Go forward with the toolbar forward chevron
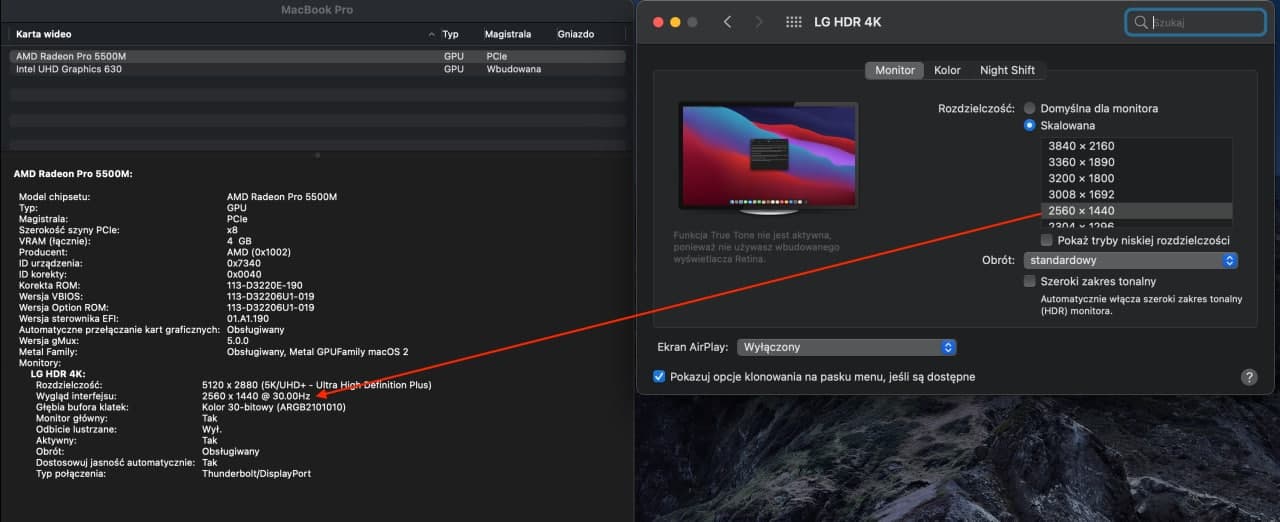Image resolution: width=1280 pixels, height=522 pixels. point(757,22)
